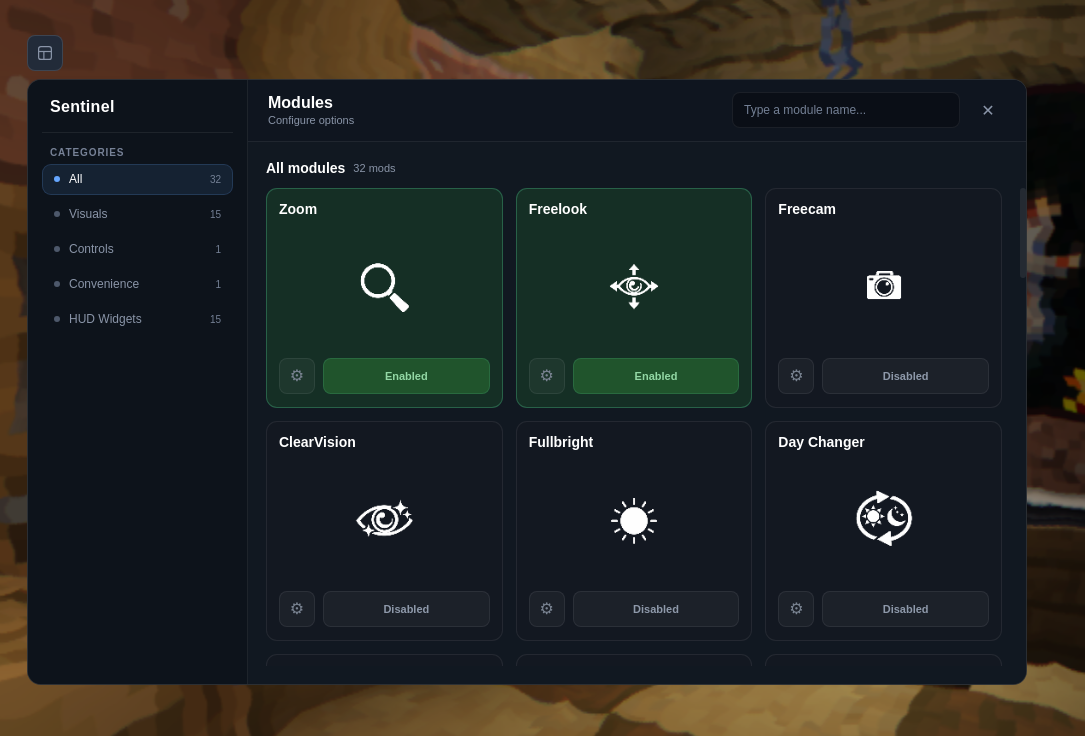The width and height of the screenshot is (1085, 736).
Task: Click the module list scrollbar
Action: [1023, 233]
